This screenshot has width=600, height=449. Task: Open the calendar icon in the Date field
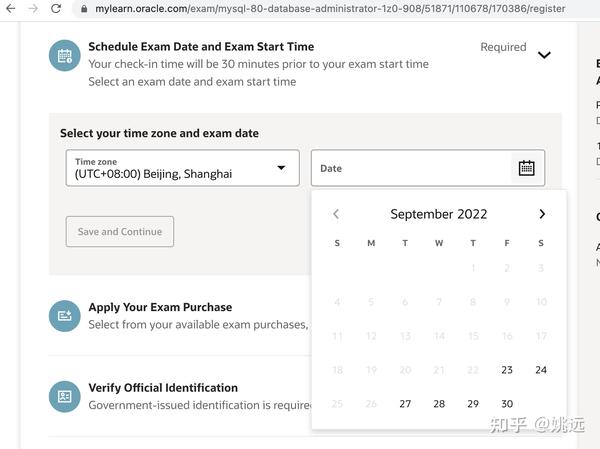(x=527, y=168)
